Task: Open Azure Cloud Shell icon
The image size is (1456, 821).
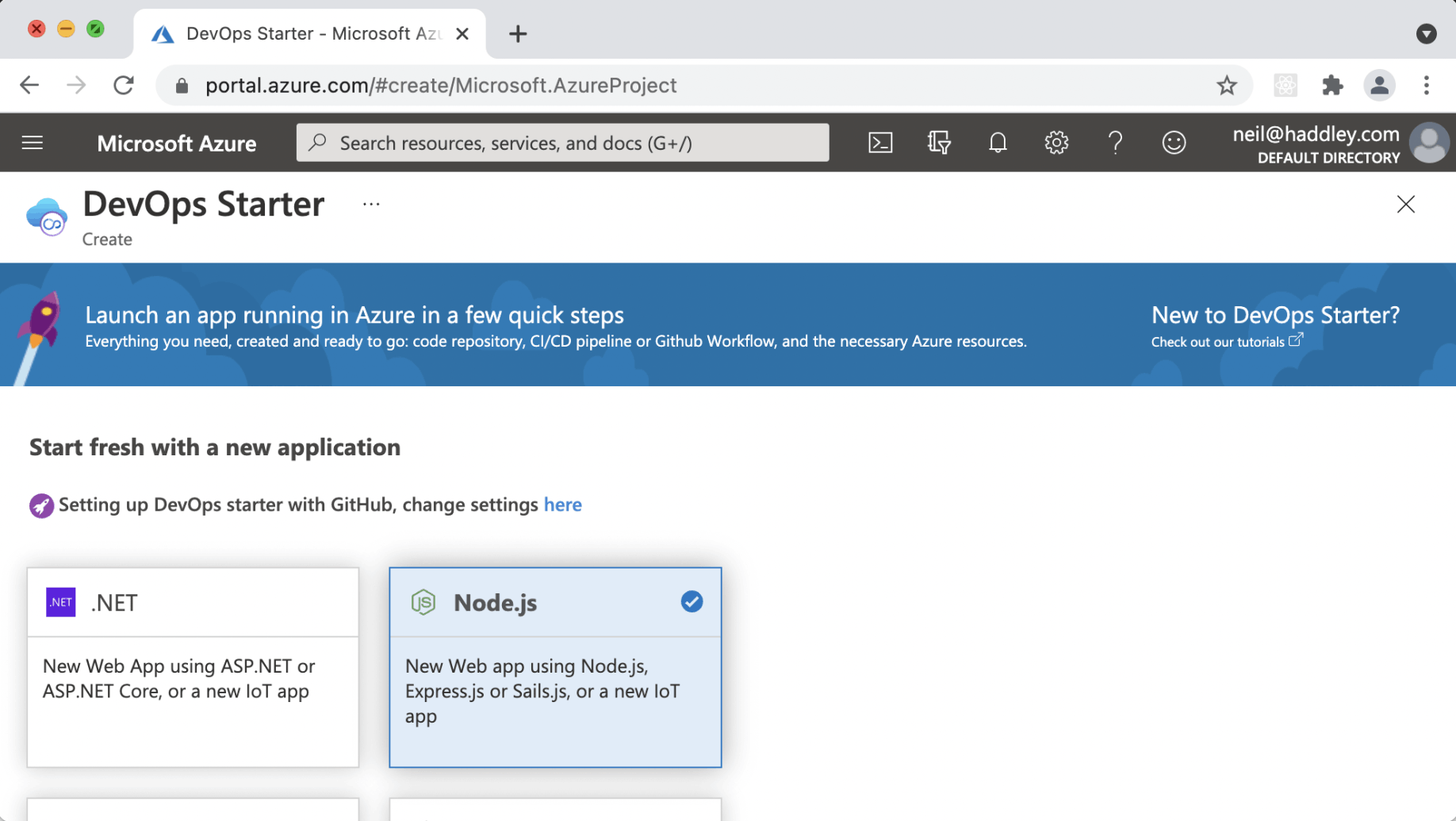Action: tap(880, 143)
